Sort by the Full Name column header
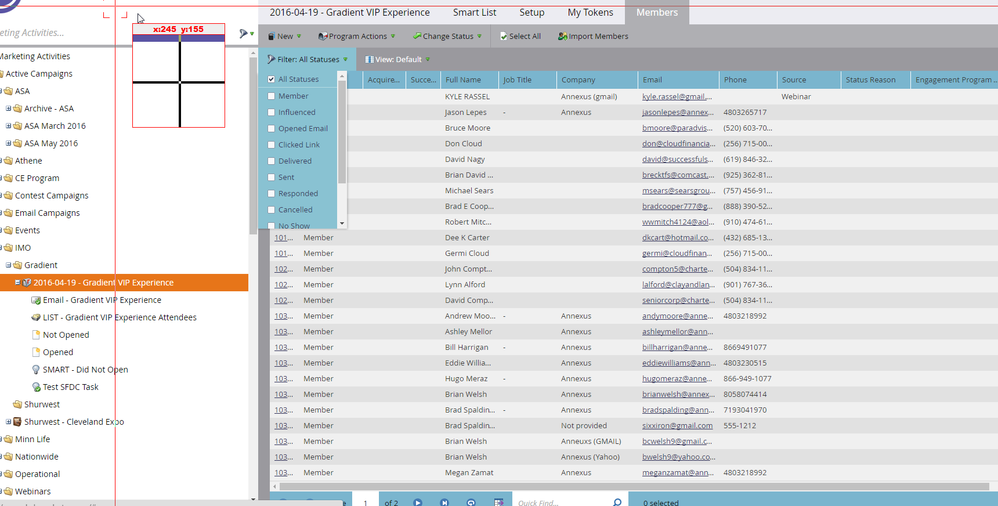The width and height of the screenshot is (998, 506). coord(463,80)
